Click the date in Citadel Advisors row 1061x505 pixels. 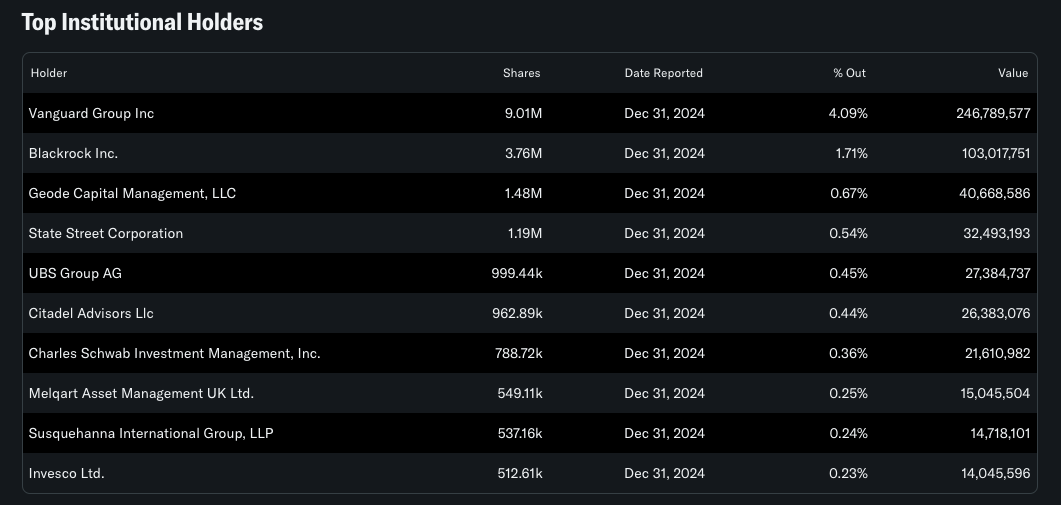[x=664, y=313]
